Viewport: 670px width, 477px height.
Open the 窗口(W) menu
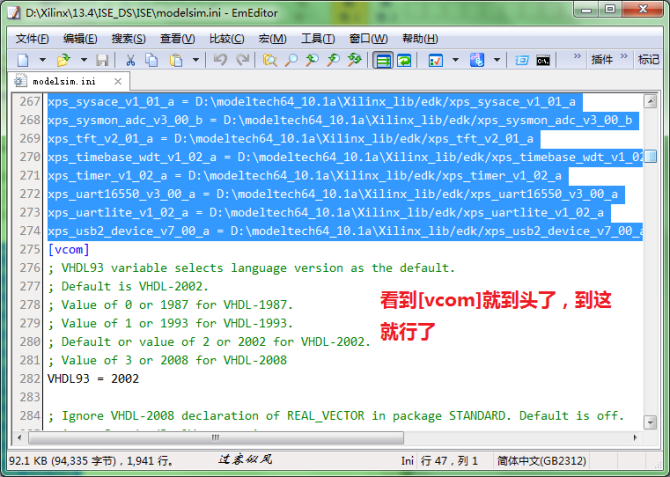[368, 39]
